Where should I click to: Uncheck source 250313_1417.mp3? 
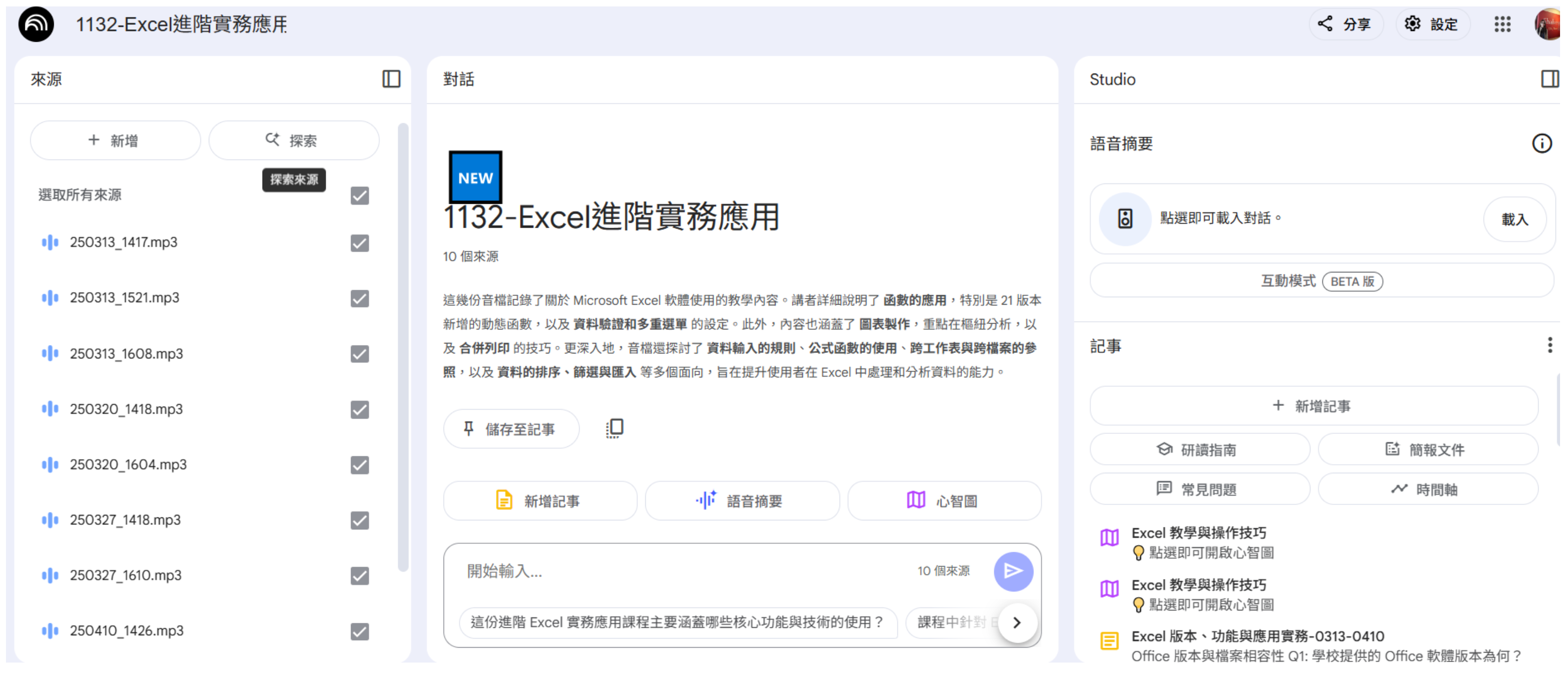[x=359, y=244]
